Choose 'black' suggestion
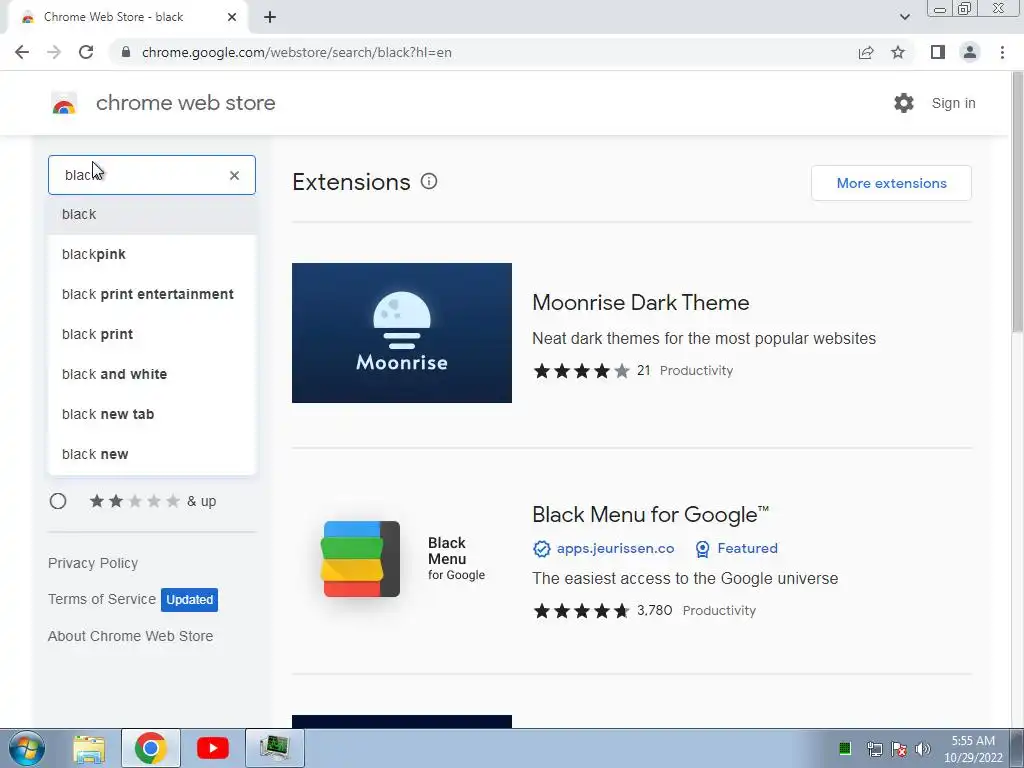 152,214
